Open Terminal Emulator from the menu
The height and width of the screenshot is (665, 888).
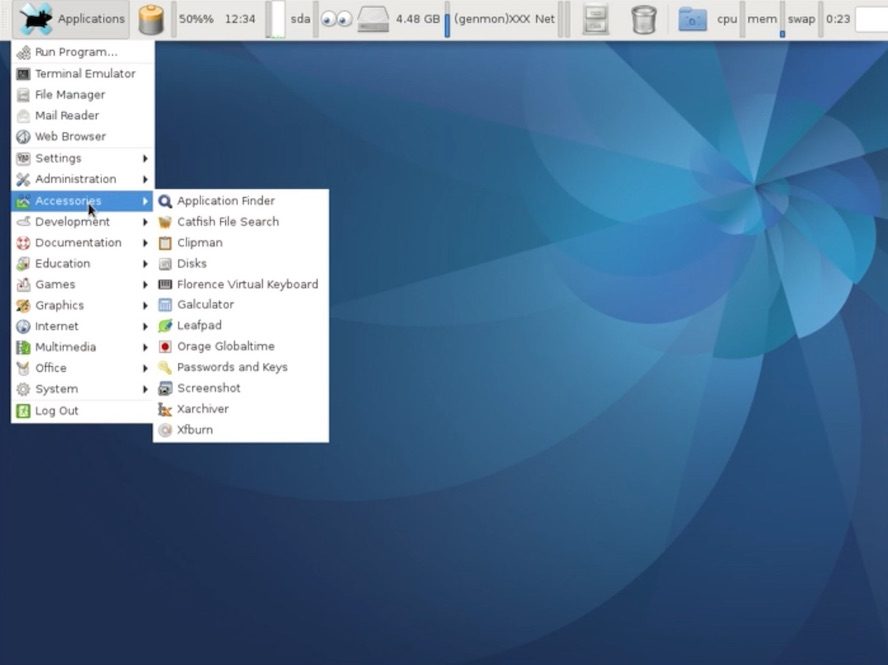click(83, 74)
